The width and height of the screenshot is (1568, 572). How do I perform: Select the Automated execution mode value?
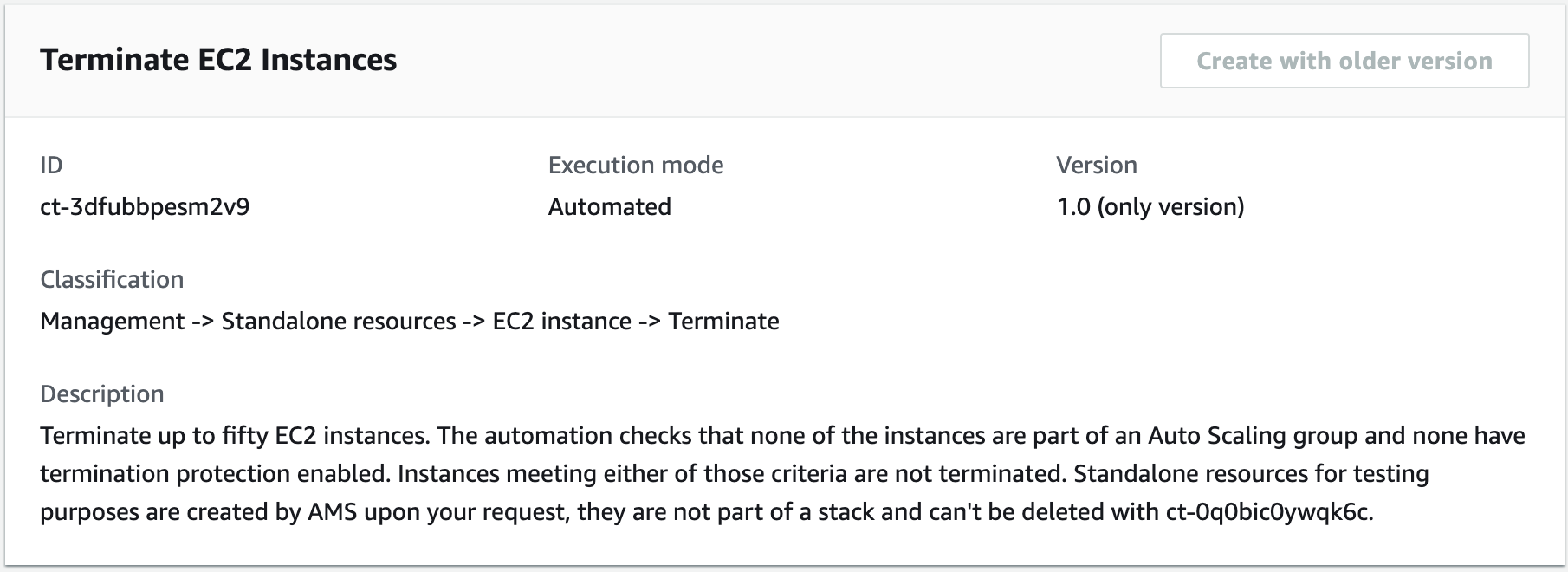tap(609, 206)
